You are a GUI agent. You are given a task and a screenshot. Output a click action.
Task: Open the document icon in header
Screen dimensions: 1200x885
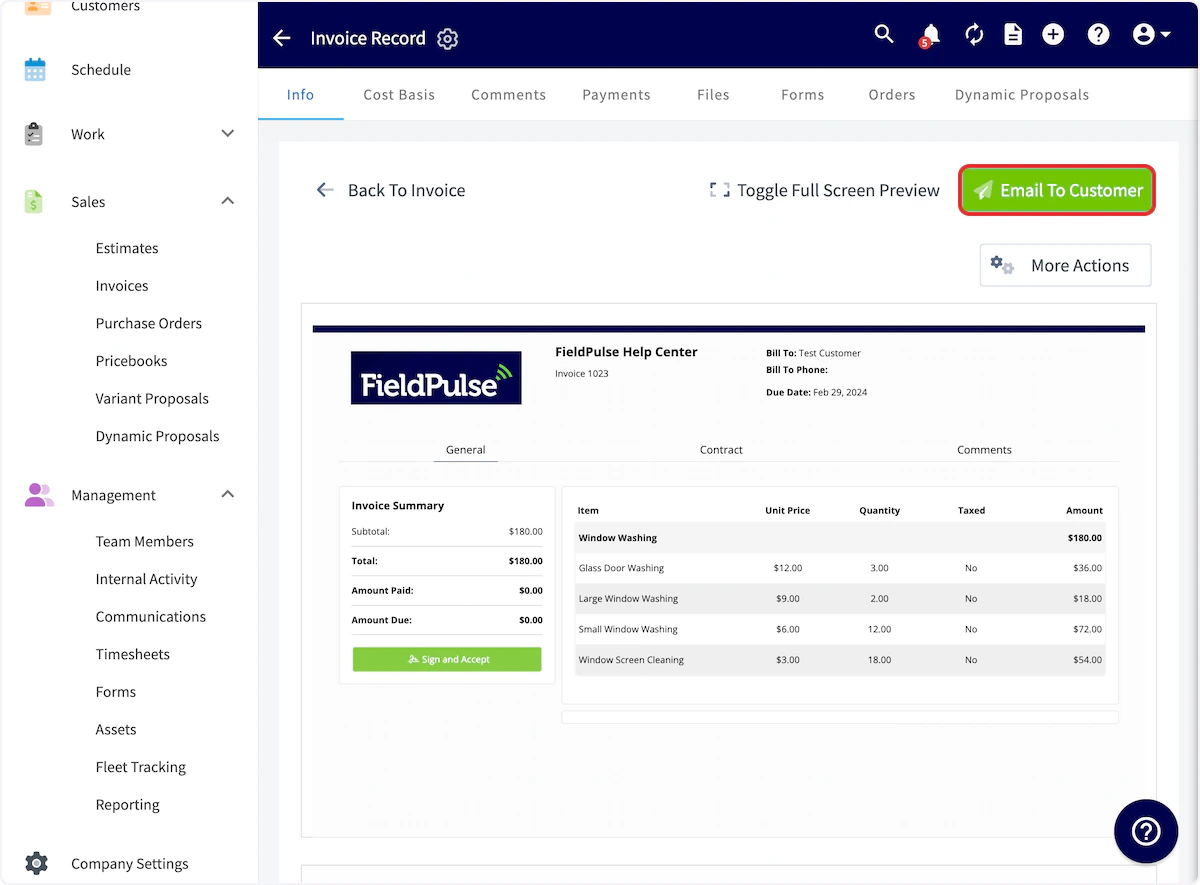[x=1013, y=35]
